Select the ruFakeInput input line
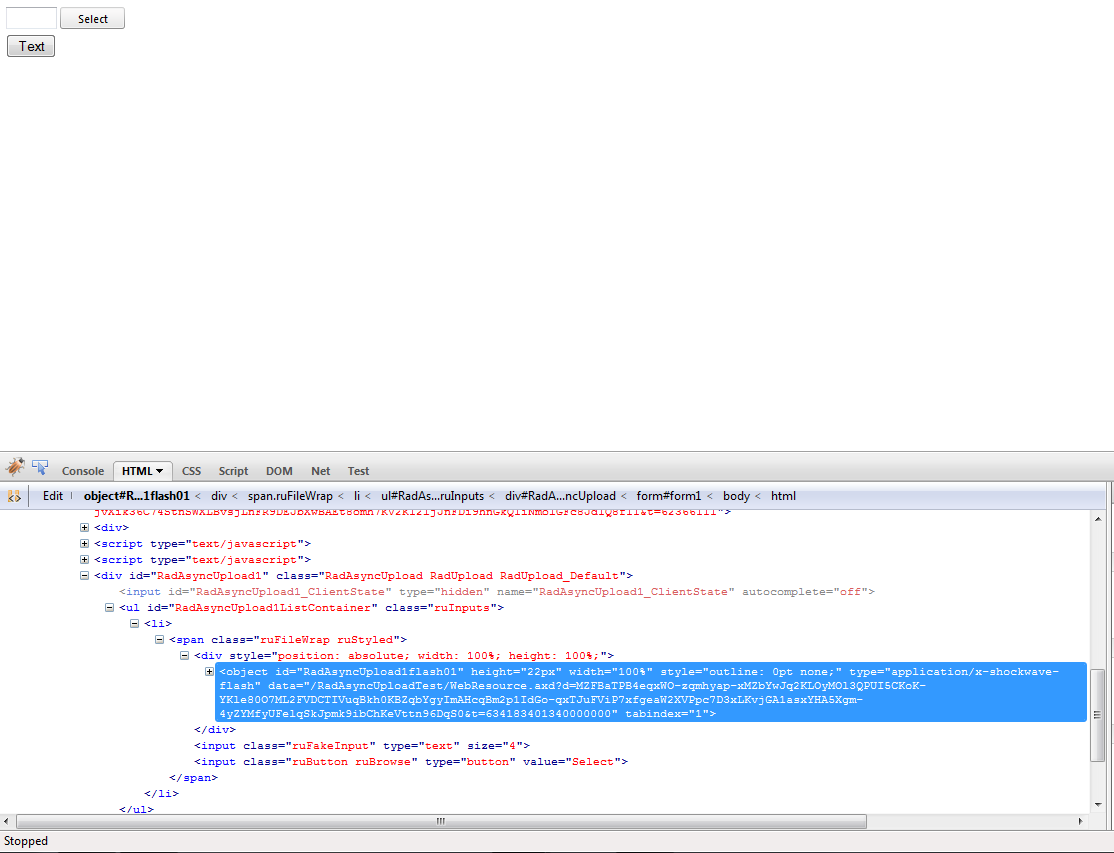Image resolution: width=1114 pixels, height=853 pixels. tap(362, 746)
